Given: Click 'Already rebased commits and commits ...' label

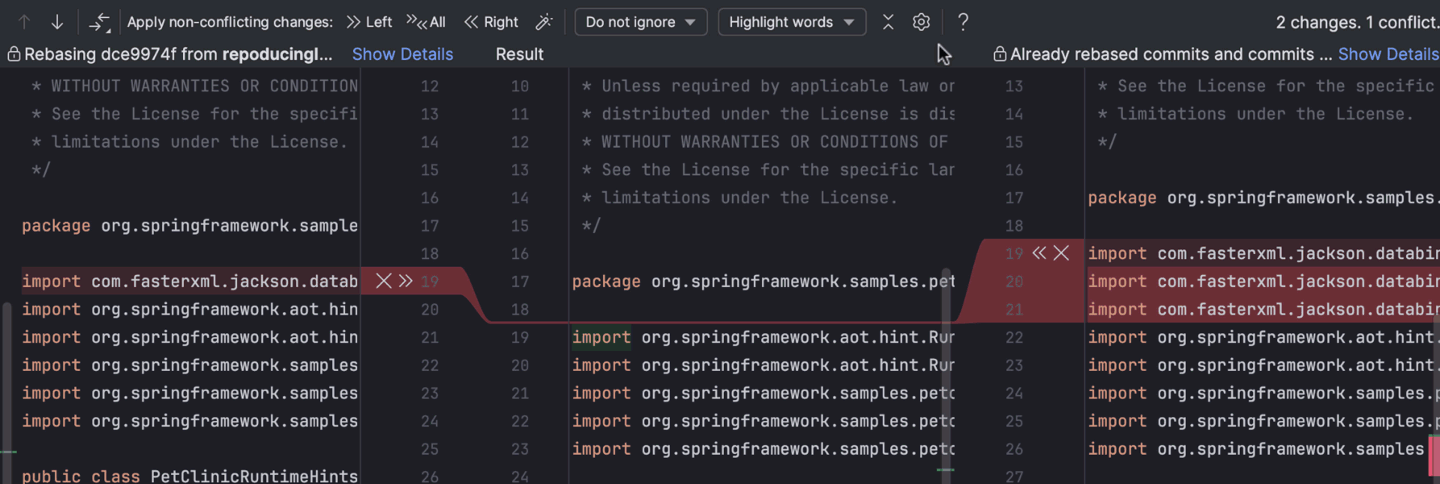Looking at the screenshot, I should click(1171, 54).
